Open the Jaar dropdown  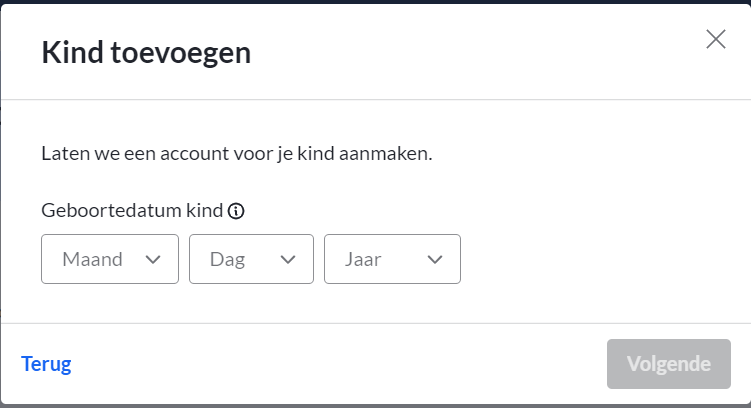click(x=392, y=259)
